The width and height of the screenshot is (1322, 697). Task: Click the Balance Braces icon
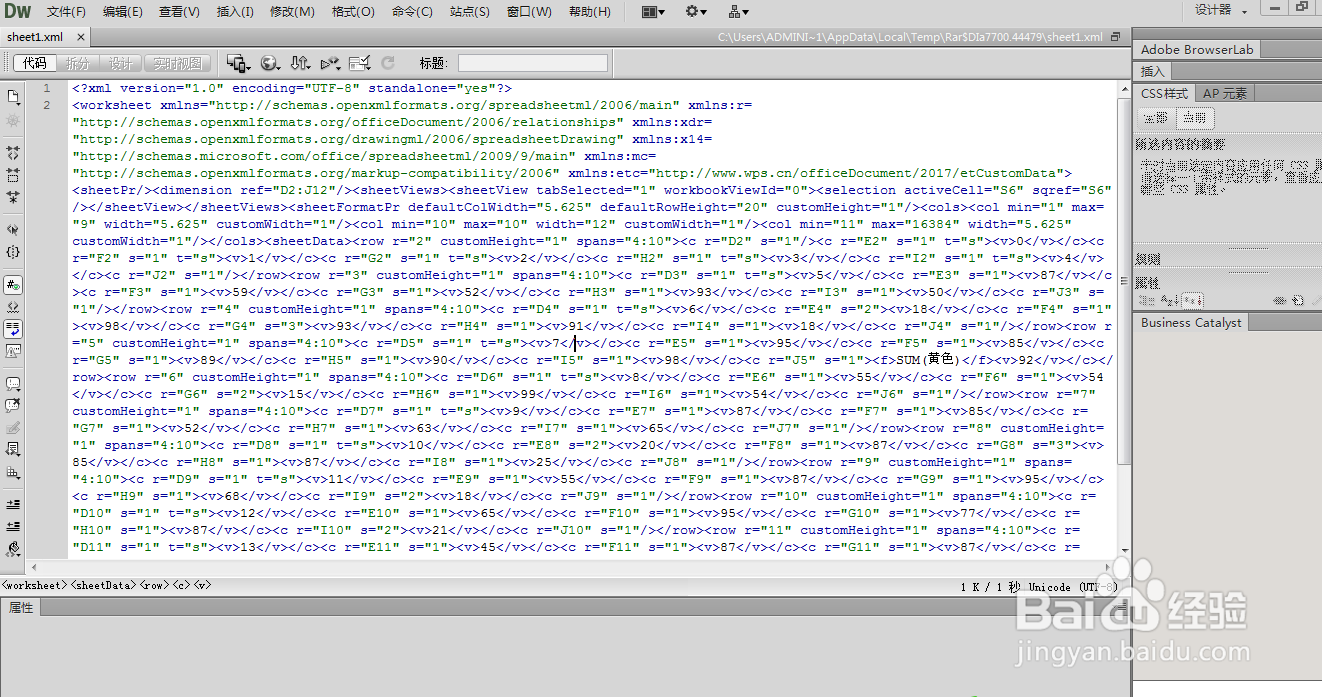click(13, 252)
